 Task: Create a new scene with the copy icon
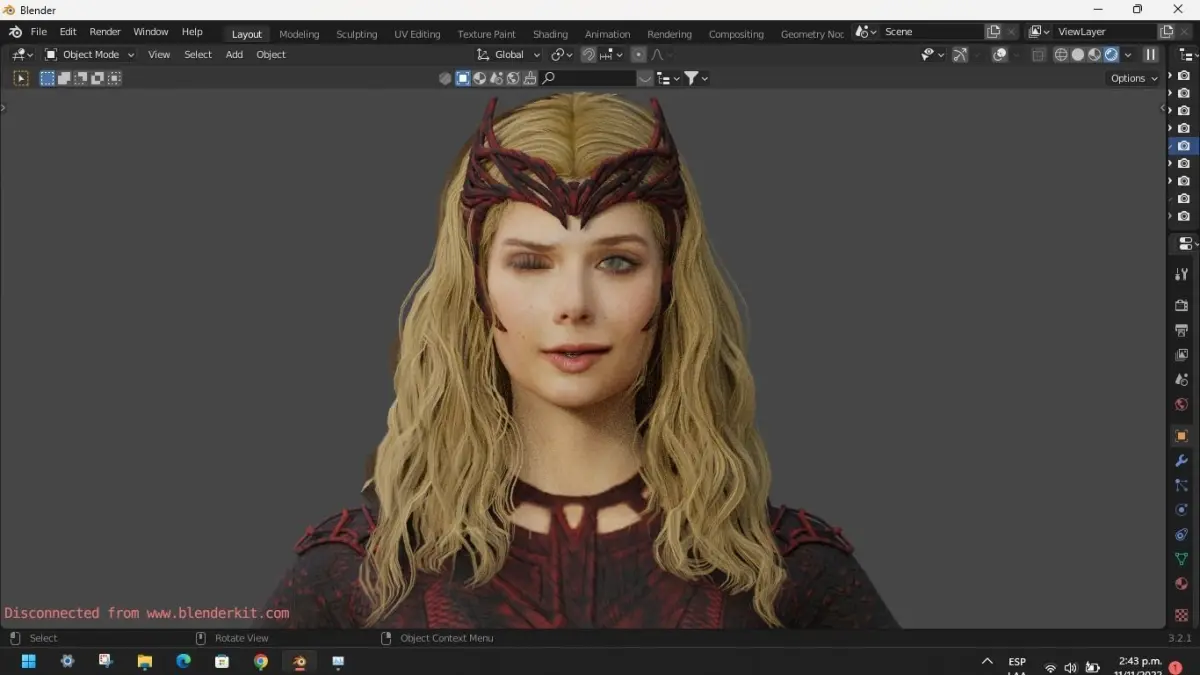993,32
